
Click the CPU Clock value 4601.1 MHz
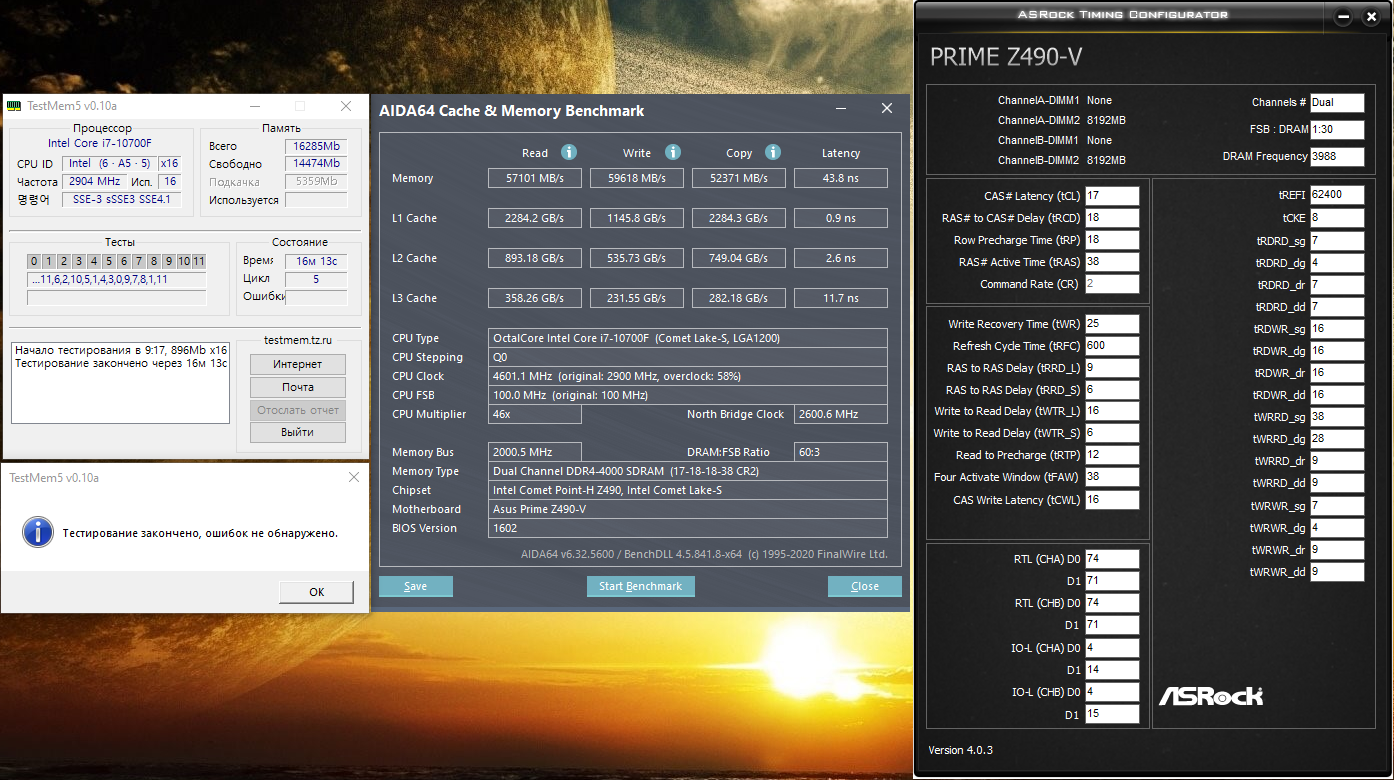pos(688,376)
